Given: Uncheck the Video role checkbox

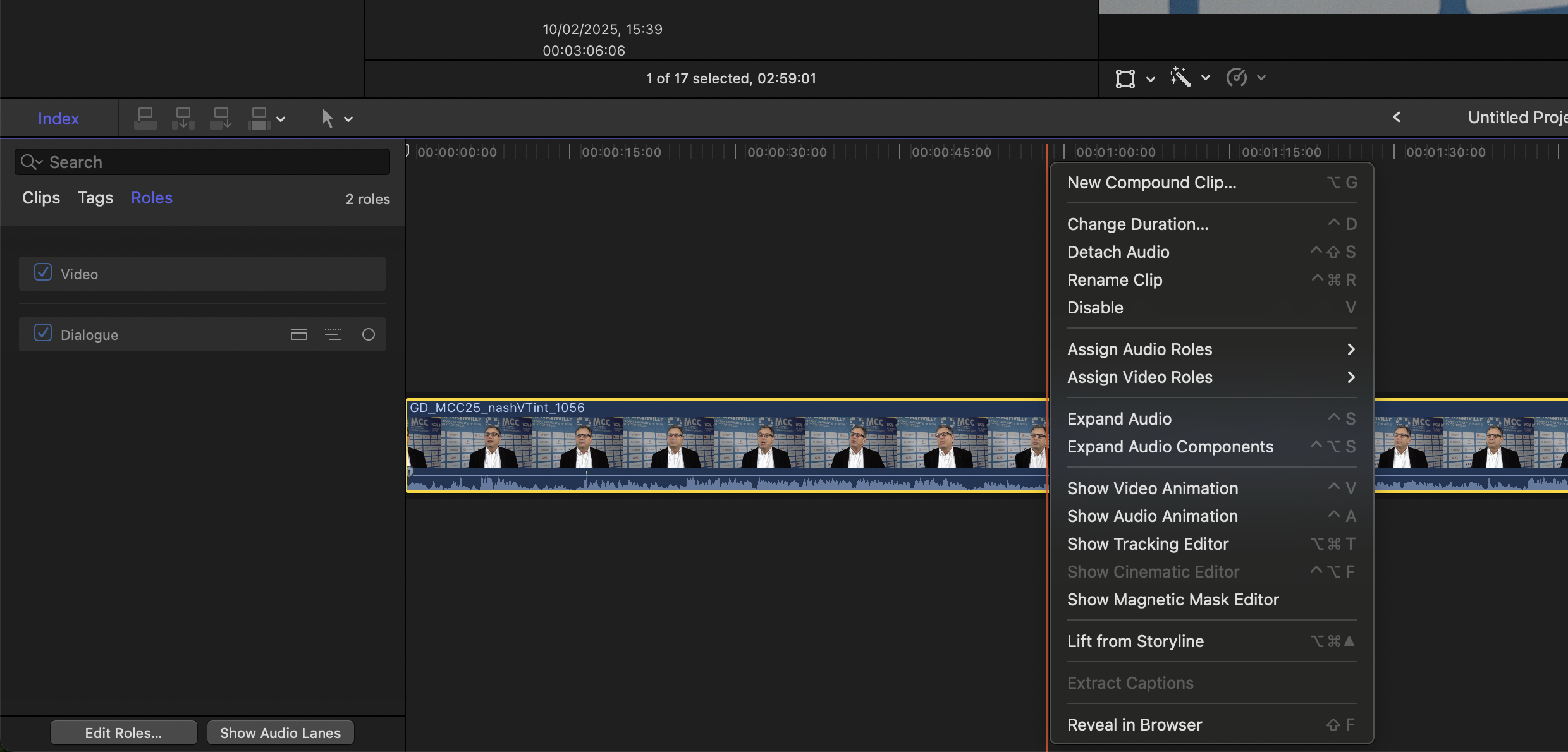Looking at the screenshot, I should (43, 272).
